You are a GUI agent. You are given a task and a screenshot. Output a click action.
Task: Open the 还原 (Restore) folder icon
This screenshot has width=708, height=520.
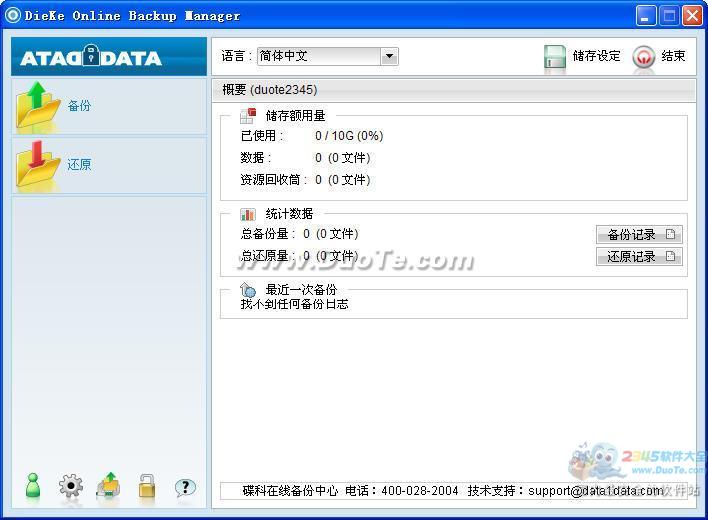38,165
